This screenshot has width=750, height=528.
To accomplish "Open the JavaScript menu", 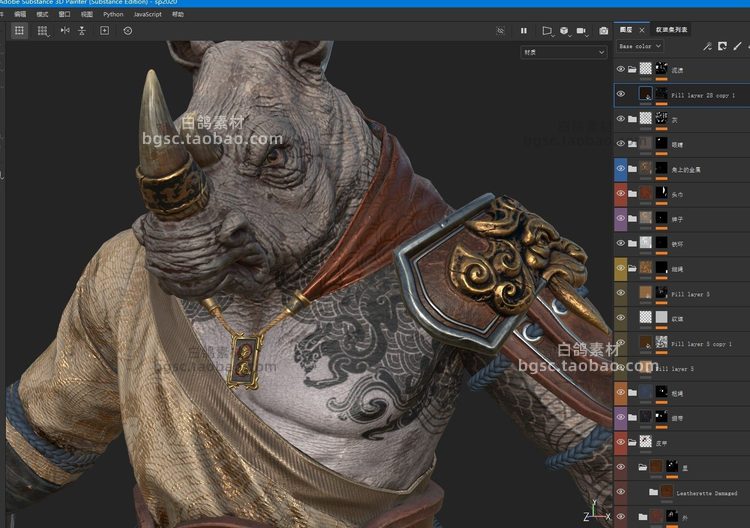I will [147, 14].
